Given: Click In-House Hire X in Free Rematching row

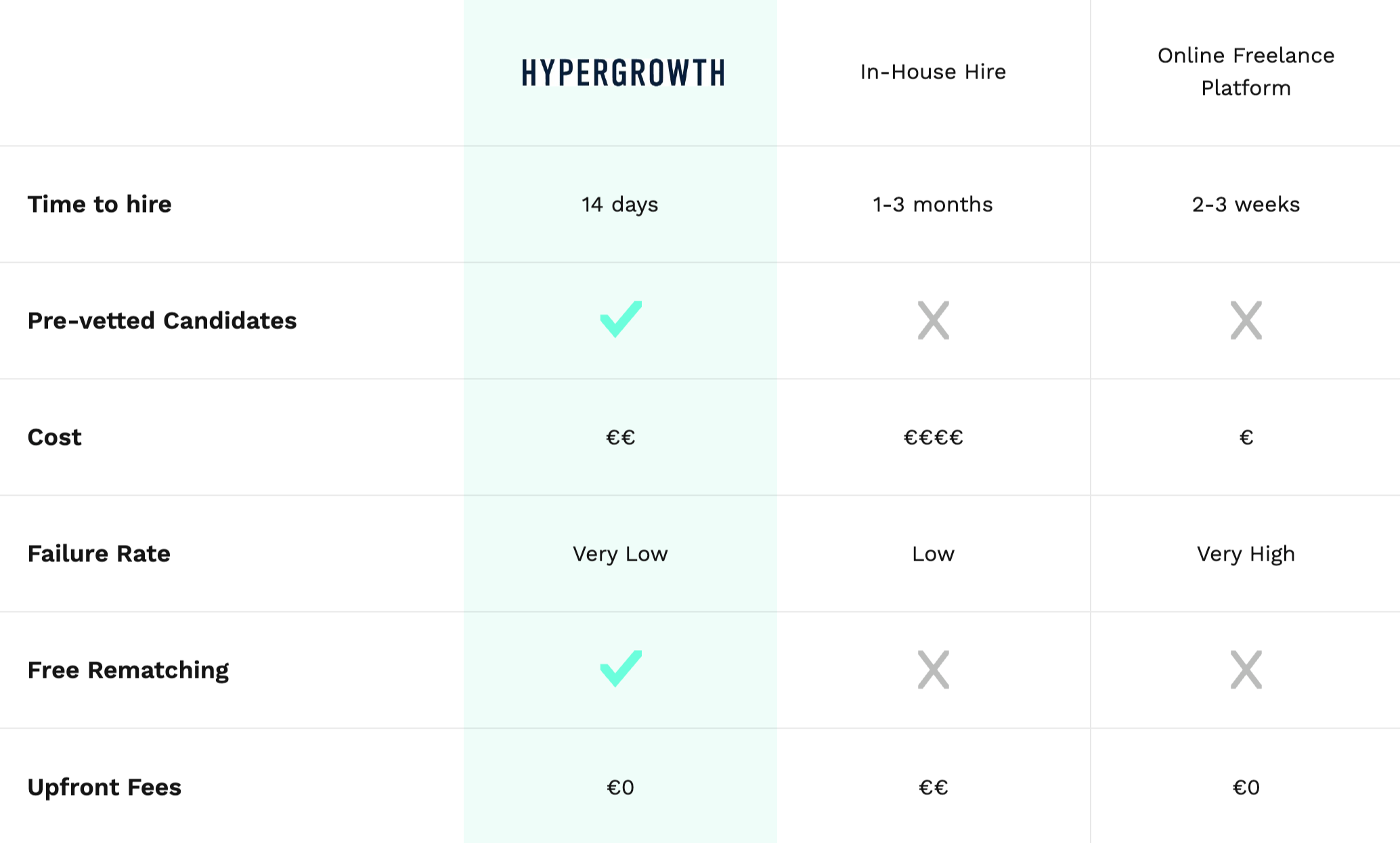Looking at the screenshot, I should point(934,670).
